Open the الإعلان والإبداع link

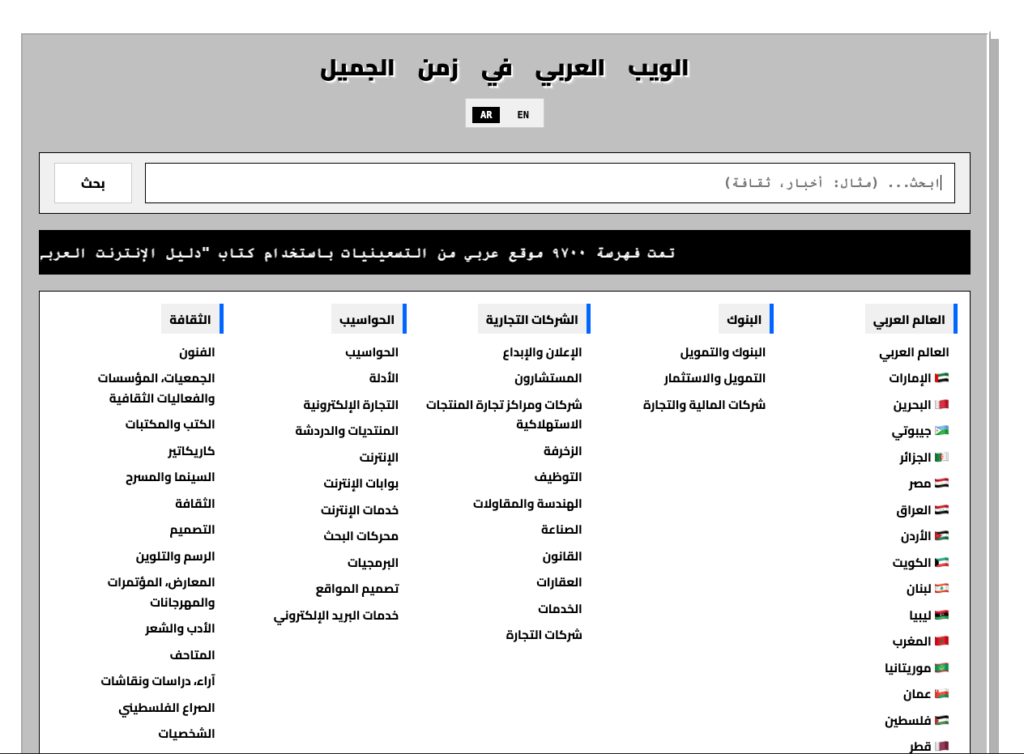542,353
